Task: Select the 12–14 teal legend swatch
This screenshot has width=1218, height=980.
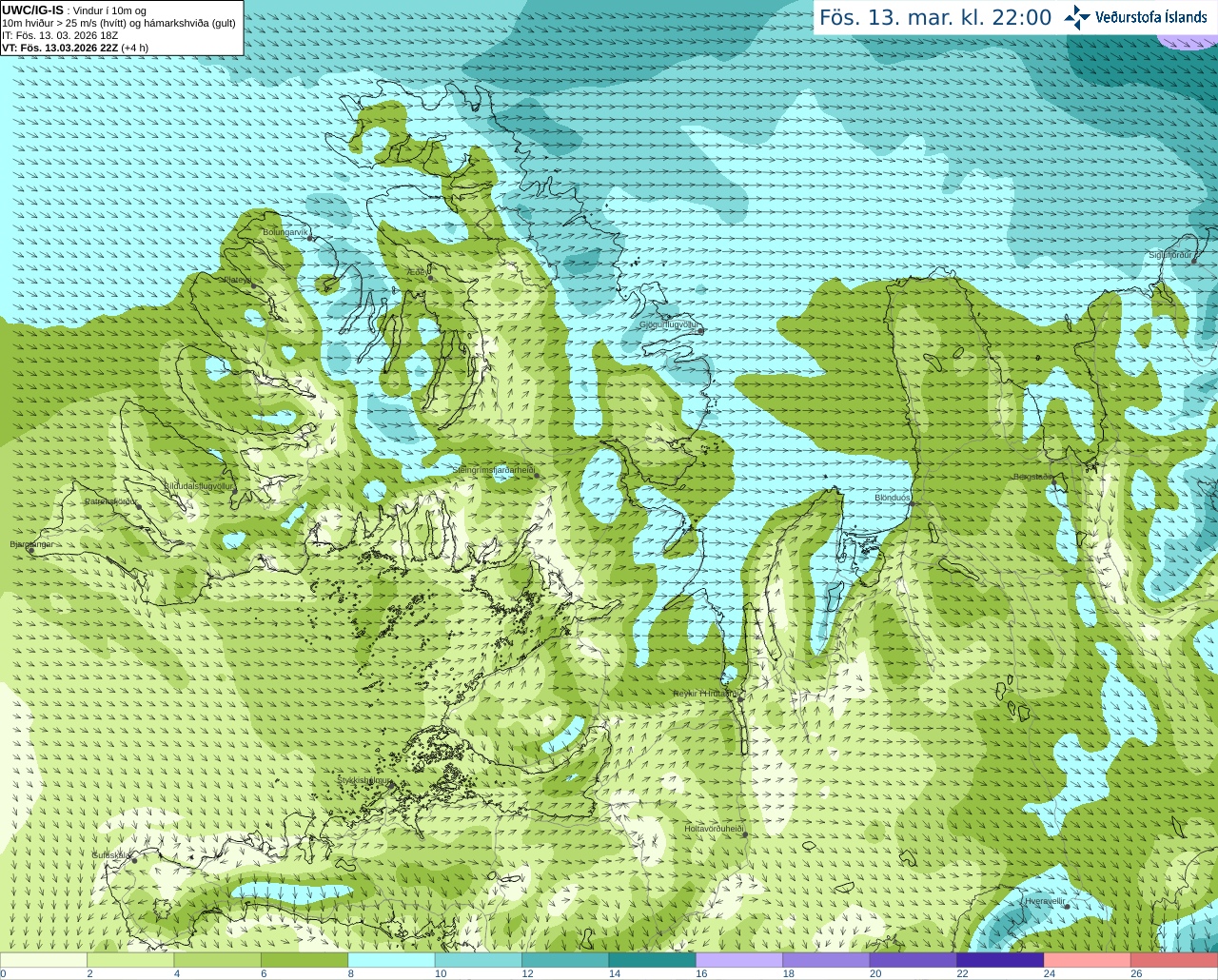Action: (565, 960)
